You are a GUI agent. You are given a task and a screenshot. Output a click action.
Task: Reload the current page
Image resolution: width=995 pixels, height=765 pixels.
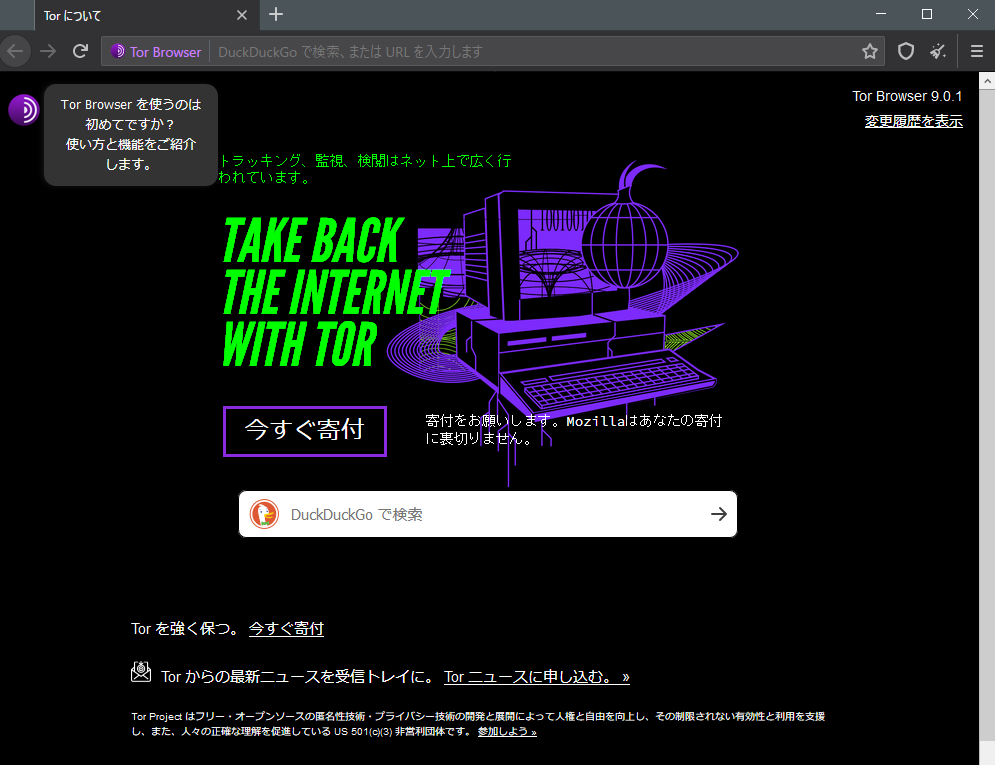click(x=80, y=51)
